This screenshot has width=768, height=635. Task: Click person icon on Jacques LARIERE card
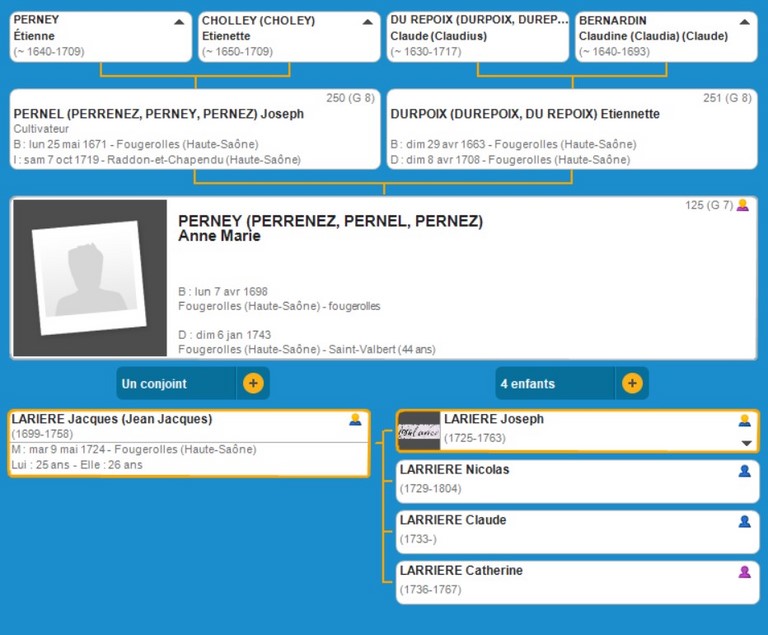pos(355,420)
